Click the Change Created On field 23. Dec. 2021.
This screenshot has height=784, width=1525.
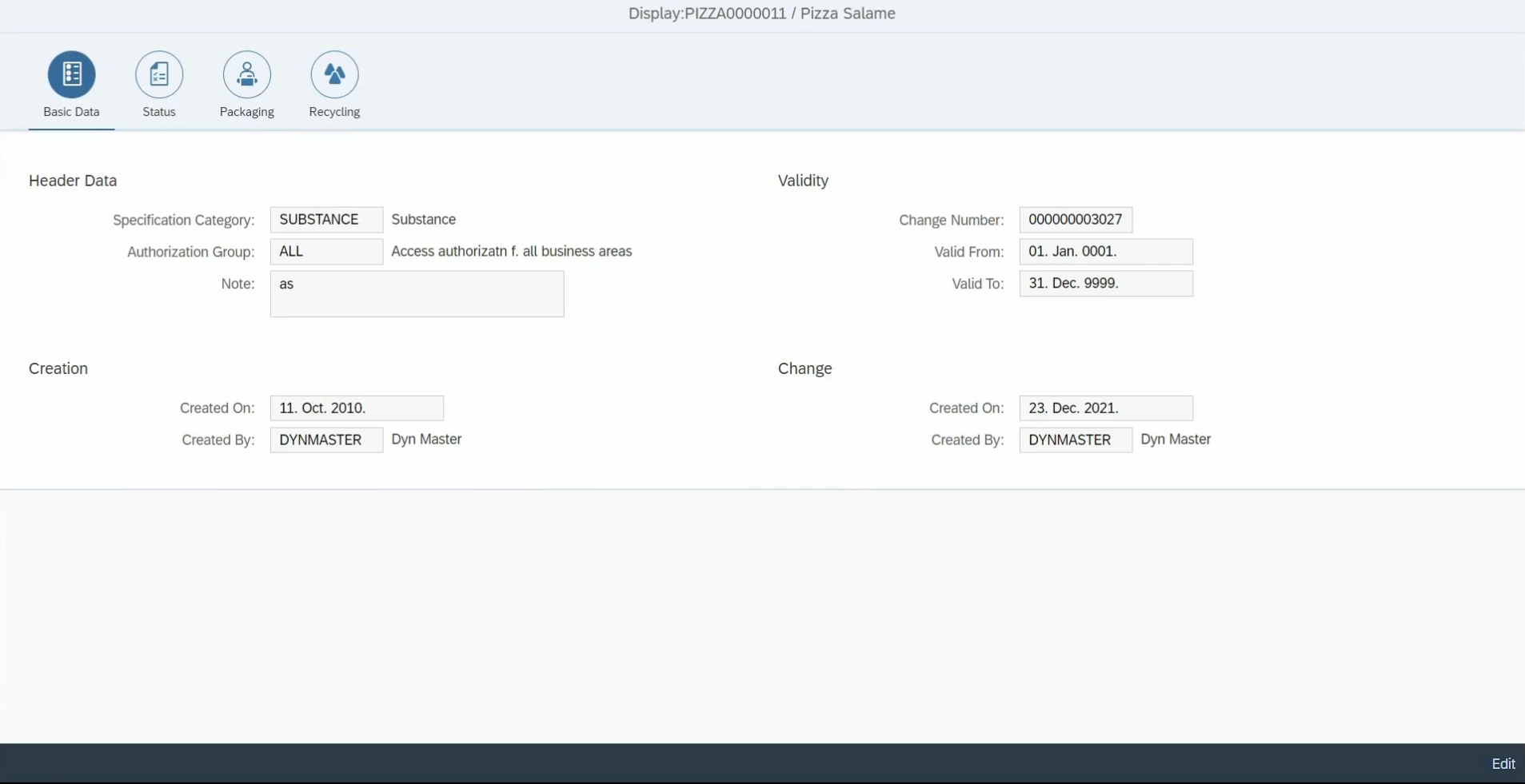pos(1106,408)
